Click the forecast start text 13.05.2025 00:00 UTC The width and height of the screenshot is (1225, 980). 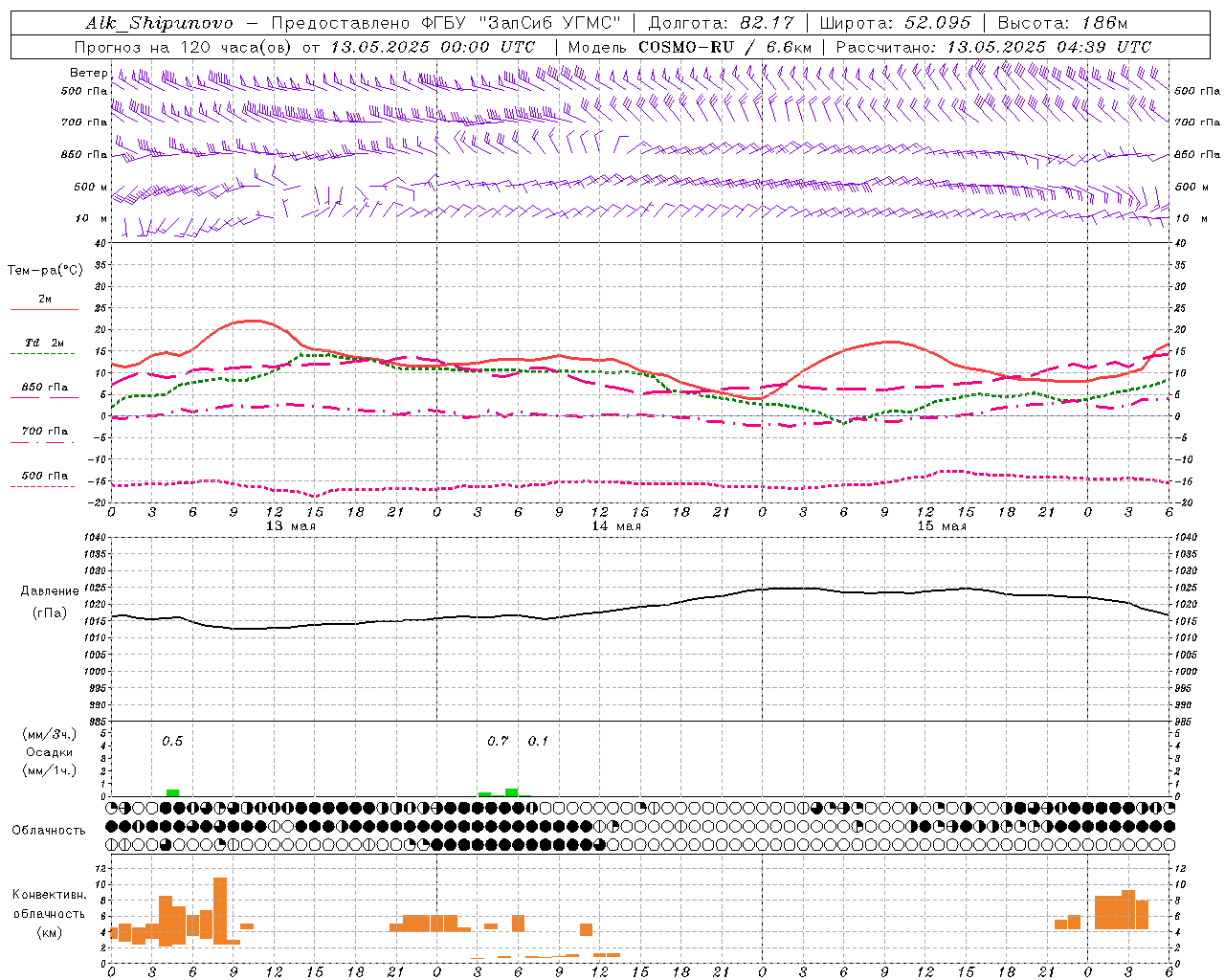[x=433, y=47]
